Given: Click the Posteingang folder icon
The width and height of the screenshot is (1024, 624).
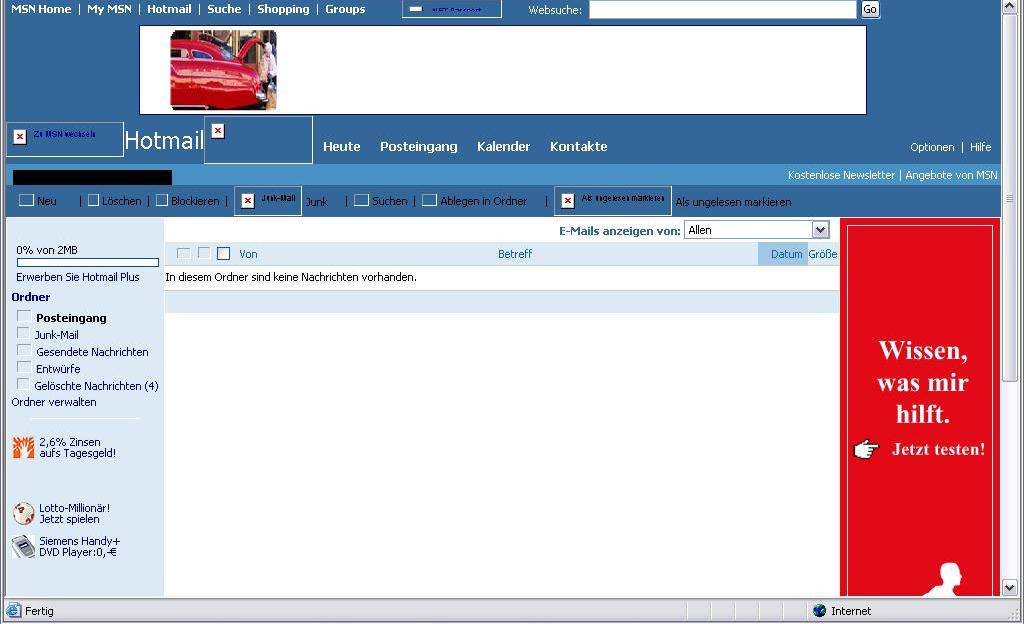Looking at the screenshot, I should click(24, 316).
